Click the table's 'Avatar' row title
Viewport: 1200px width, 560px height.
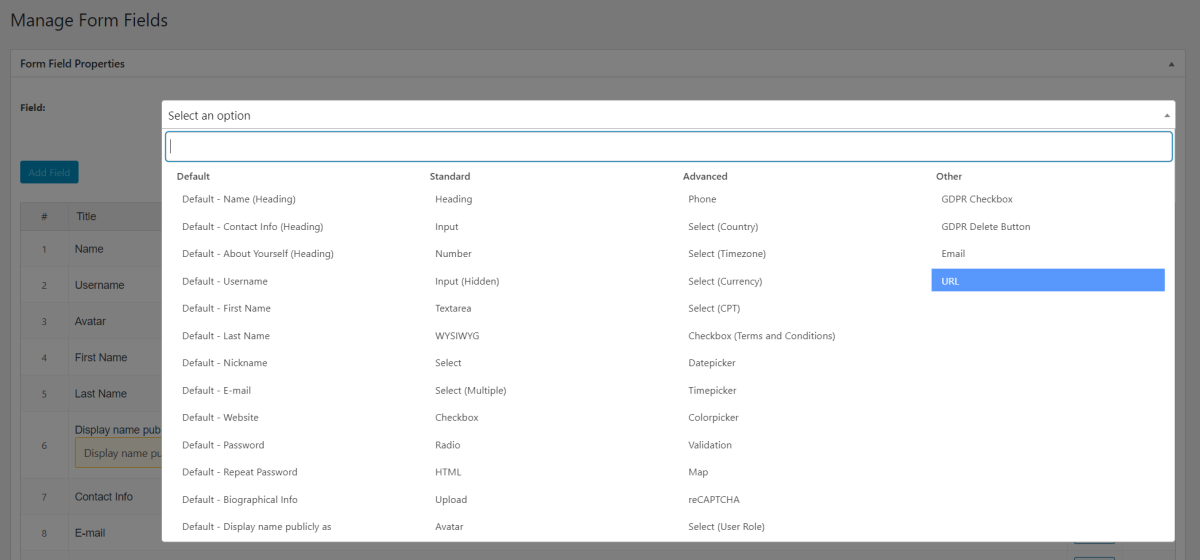point(90,321)
